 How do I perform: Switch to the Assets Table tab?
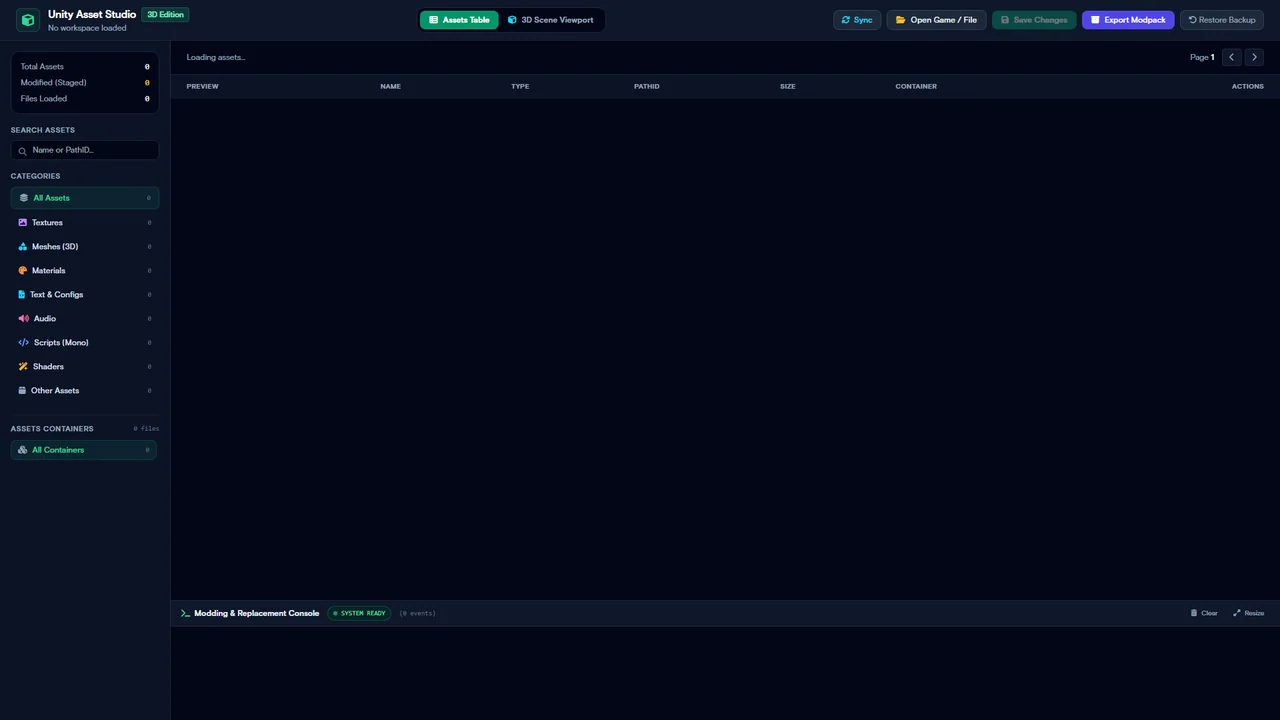point(459,20)
